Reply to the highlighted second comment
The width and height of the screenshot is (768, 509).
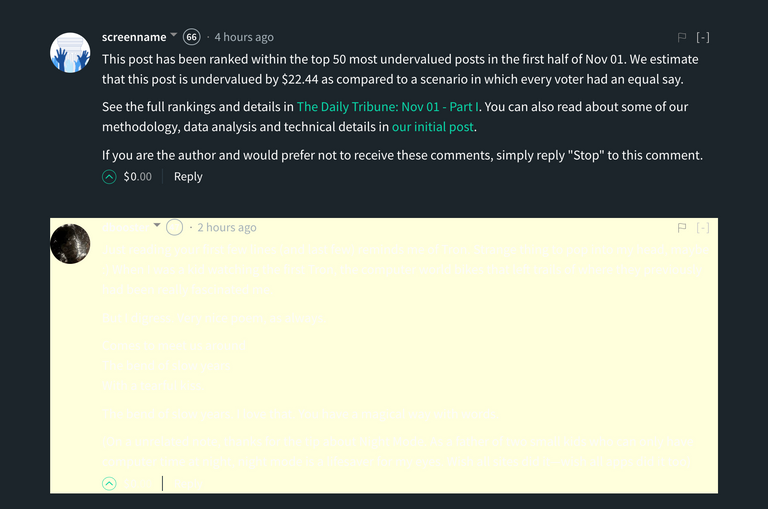(188, 483)
